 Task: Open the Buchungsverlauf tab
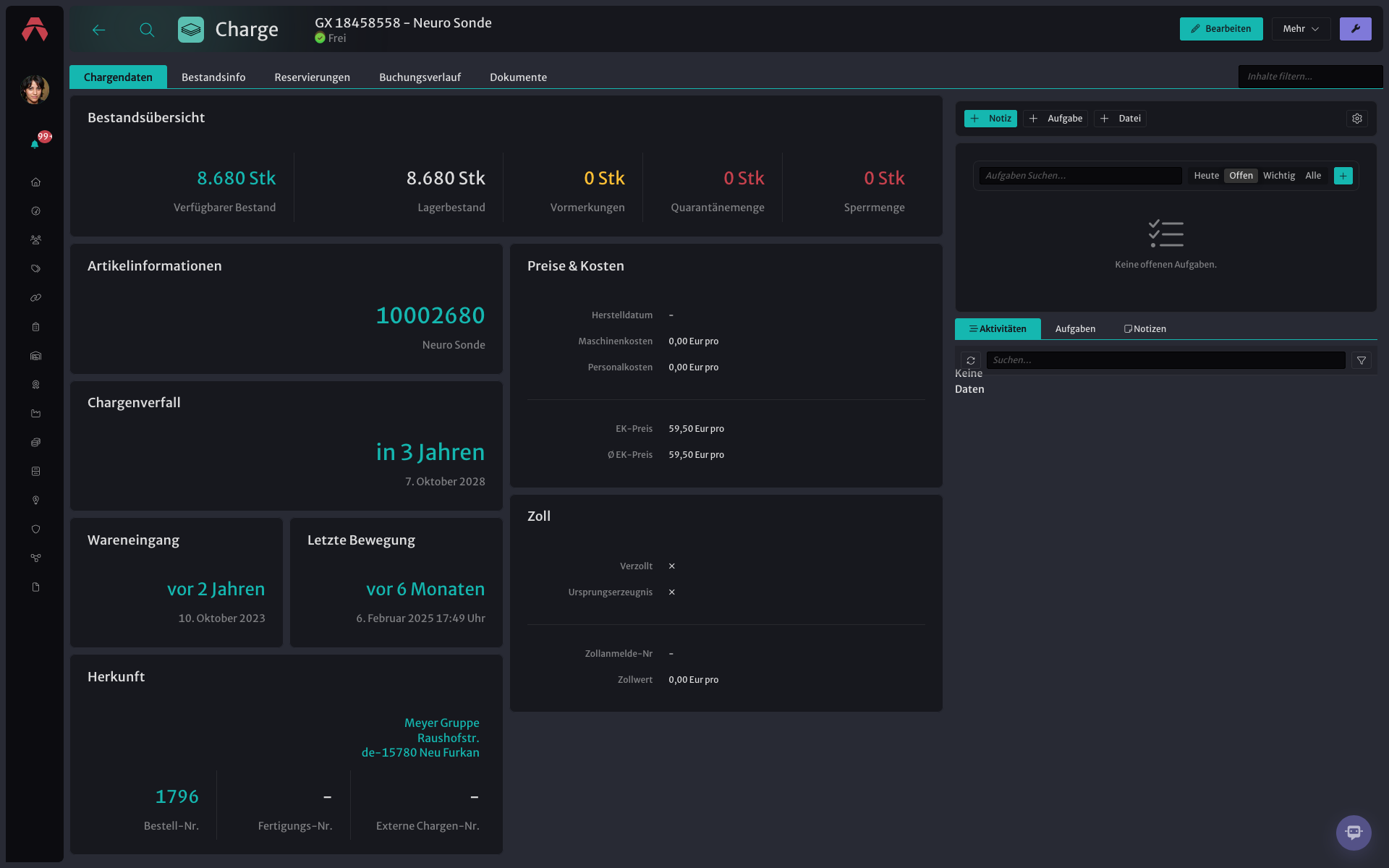pyautogui.click(x=420, y=77)
